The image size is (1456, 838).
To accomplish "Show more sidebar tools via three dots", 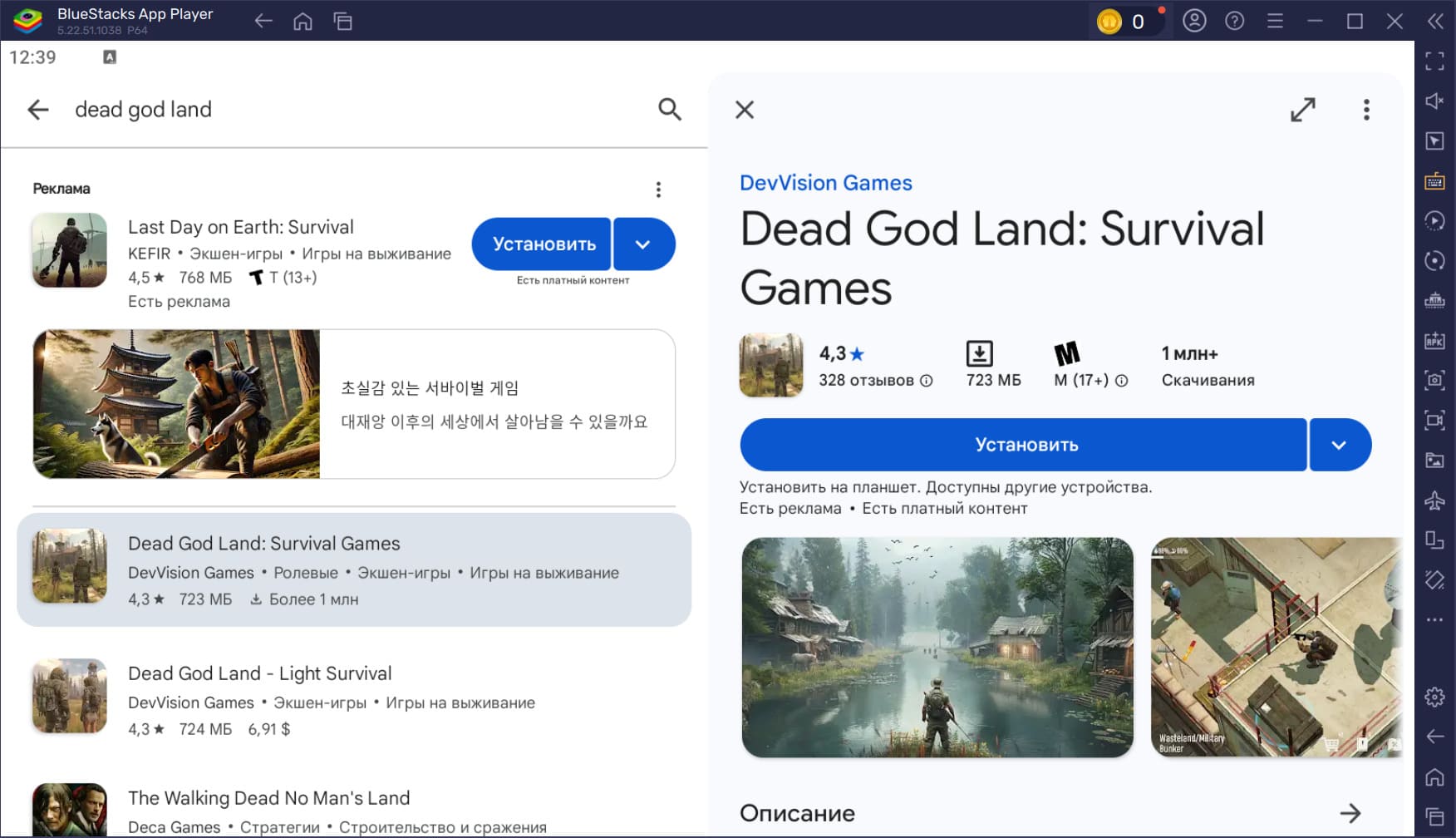I will tap(1434, 619).
